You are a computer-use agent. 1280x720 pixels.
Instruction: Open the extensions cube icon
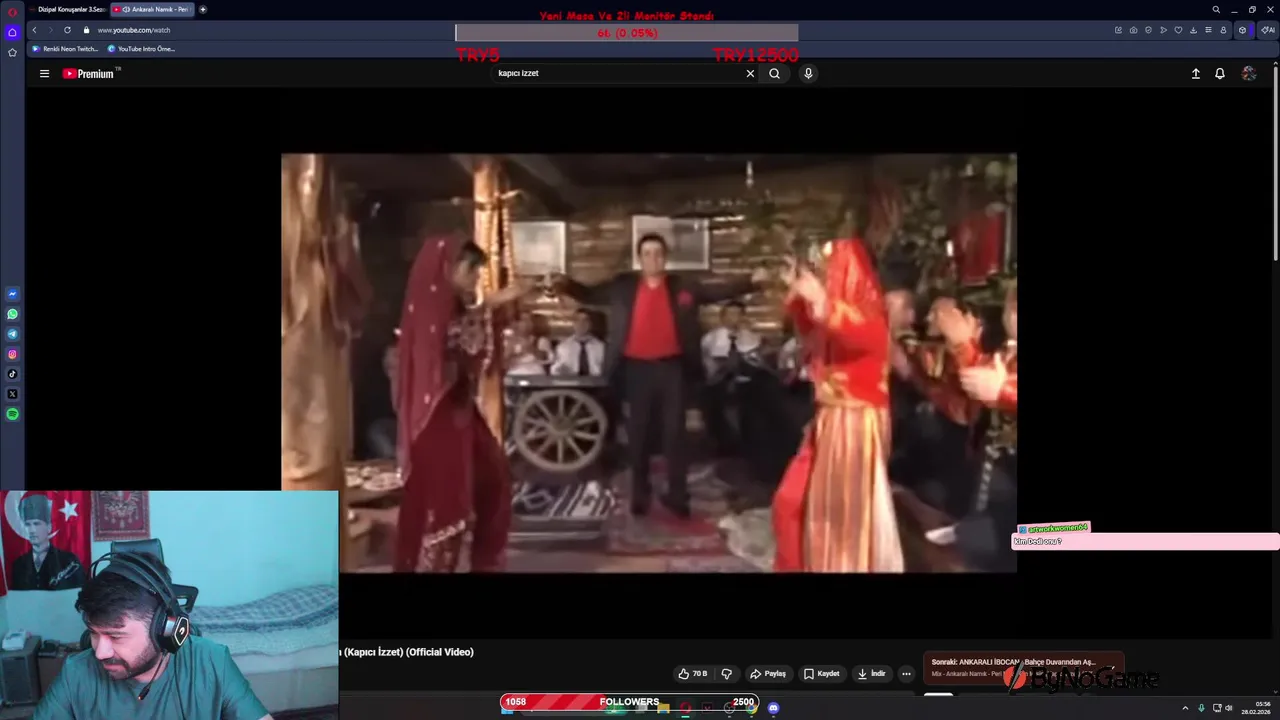coord(1243,30)
